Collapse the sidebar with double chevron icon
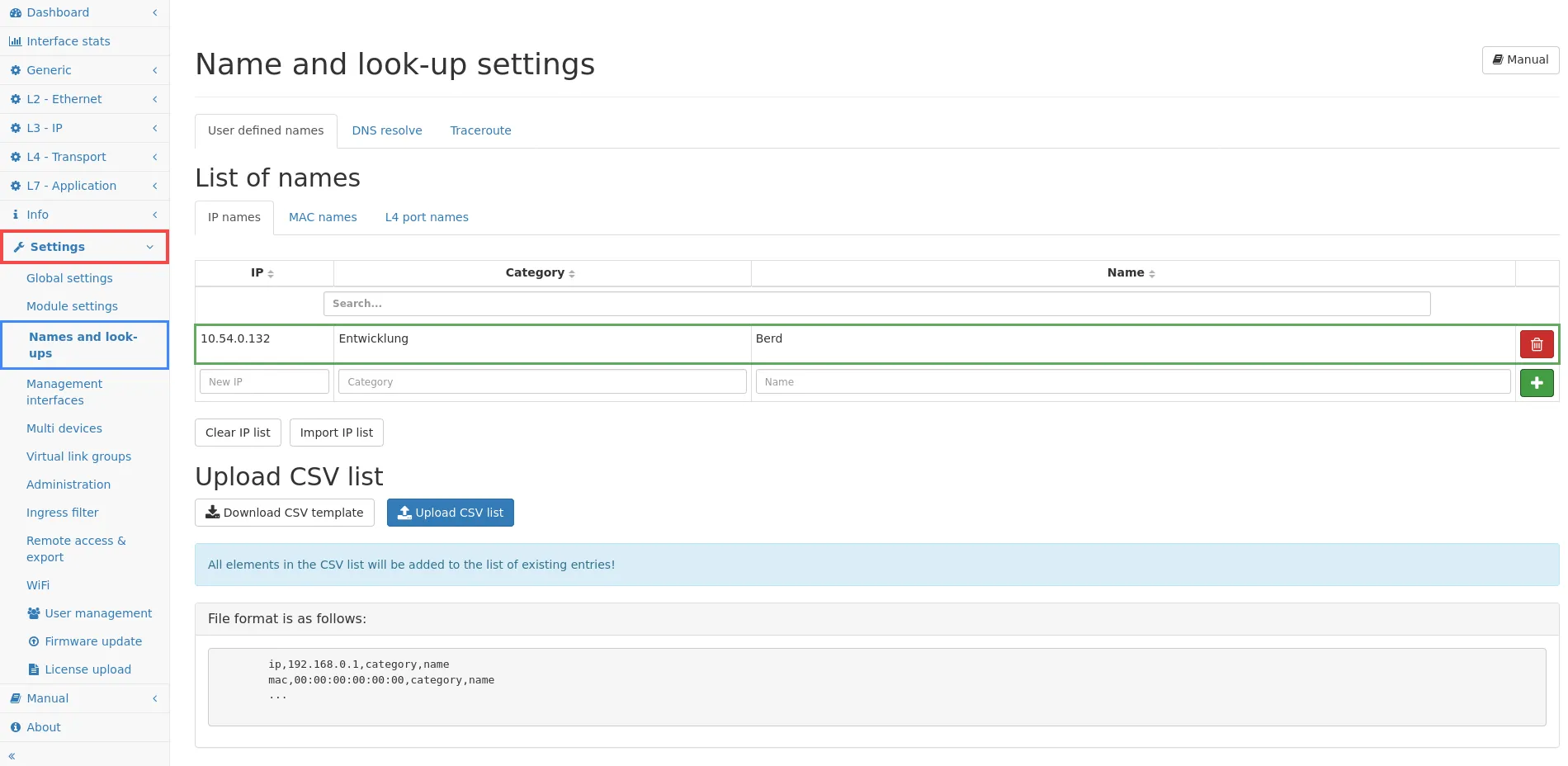 [12, 755]
